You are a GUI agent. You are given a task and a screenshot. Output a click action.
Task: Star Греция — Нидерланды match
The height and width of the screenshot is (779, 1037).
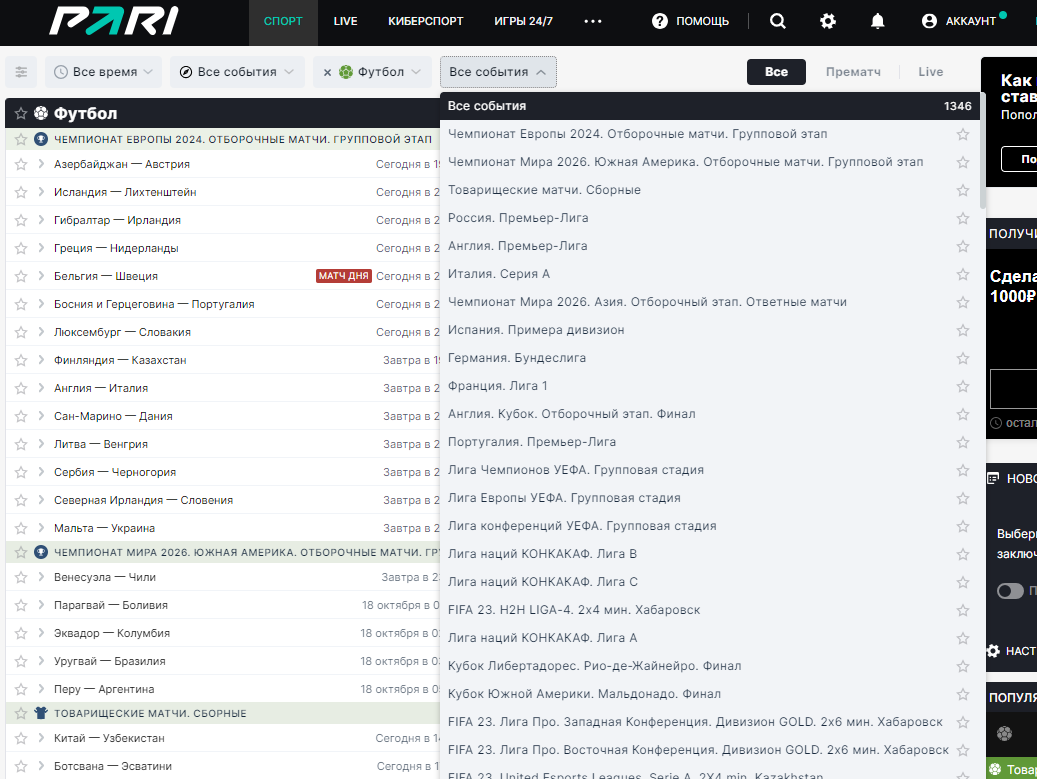pyautogui.click(x=21, y=248)
